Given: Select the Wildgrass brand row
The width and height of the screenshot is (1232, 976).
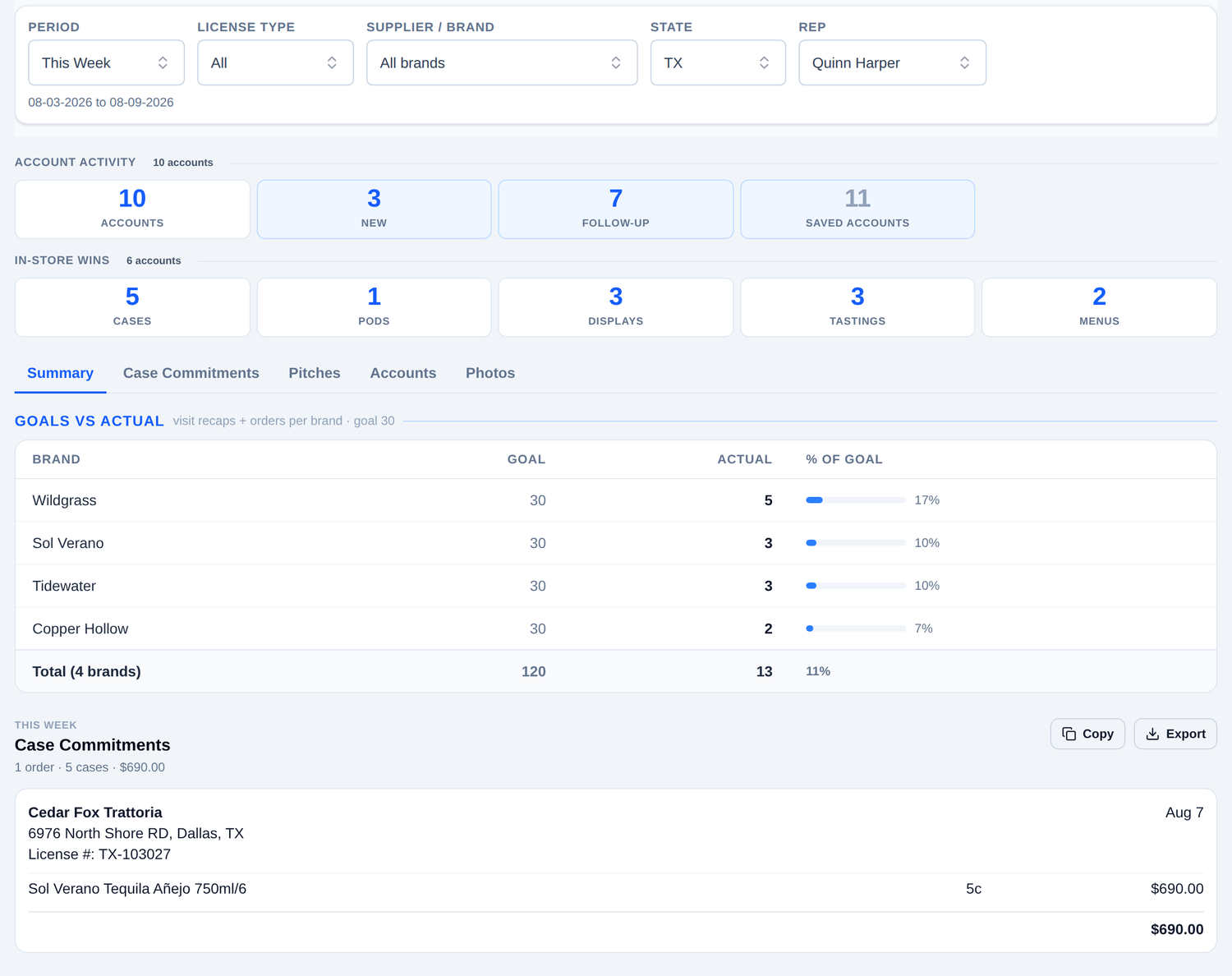Looking at the screenshot, I should [x=616, y=500].
